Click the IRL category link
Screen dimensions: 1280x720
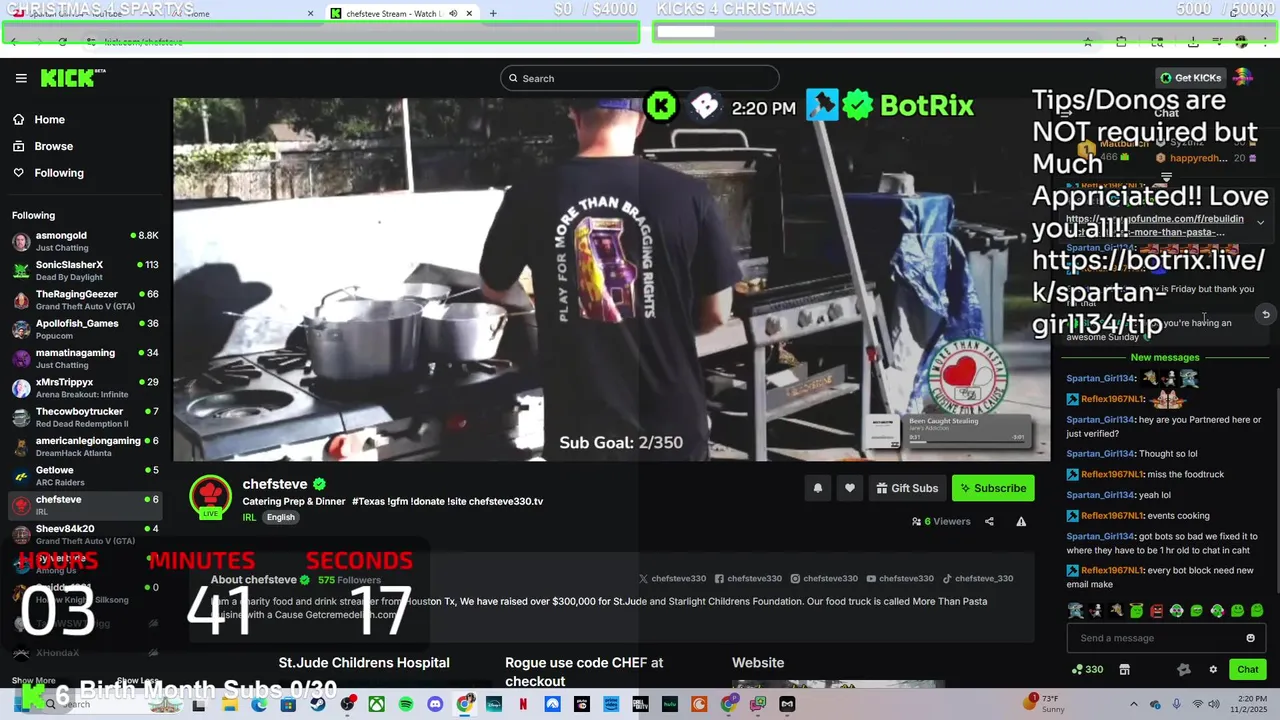(249, 517)
